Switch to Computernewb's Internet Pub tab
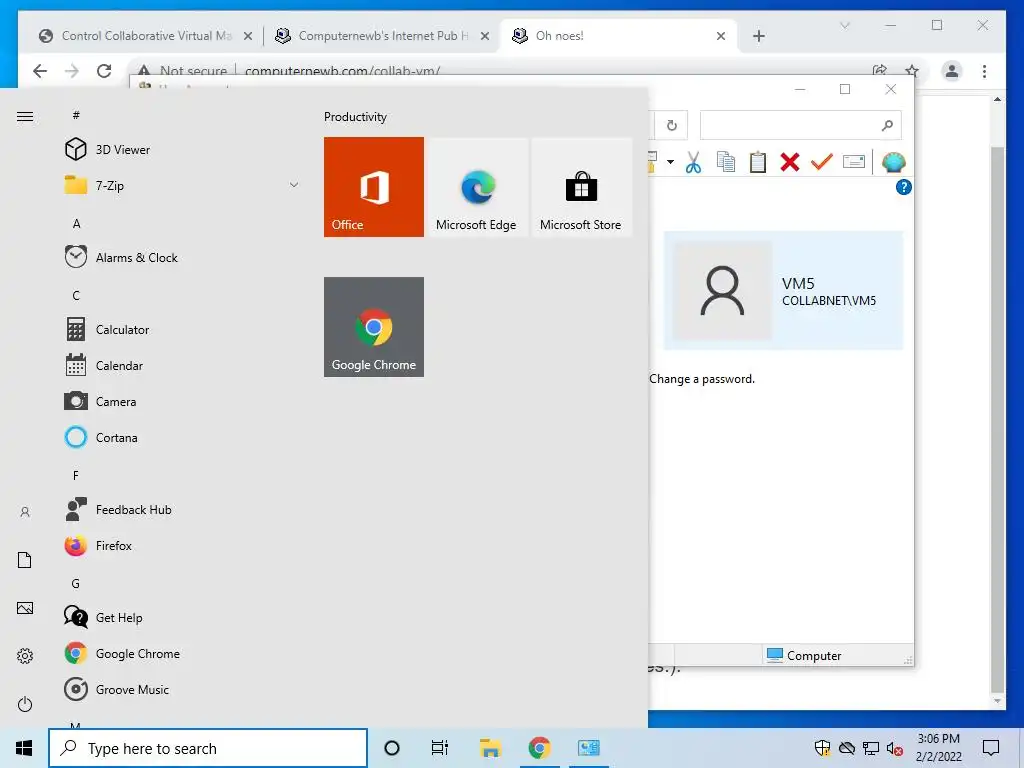This screenshot has width=1024, height=768. [x=383, y=36]
